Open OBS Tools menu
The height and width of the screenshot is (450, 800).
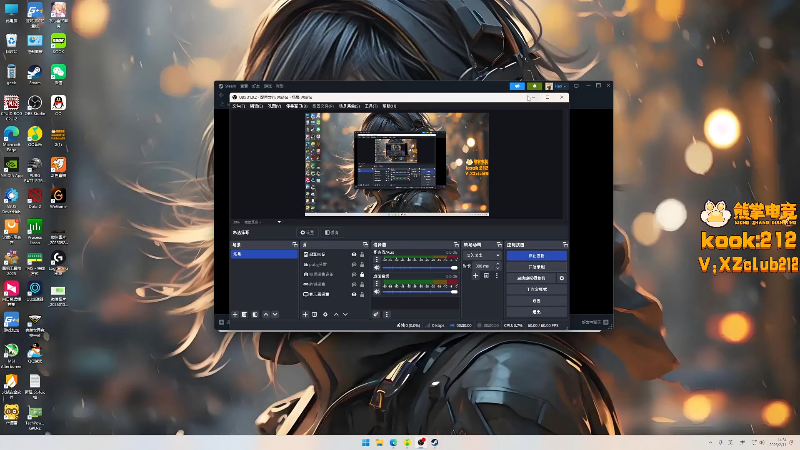click(371, 106)
